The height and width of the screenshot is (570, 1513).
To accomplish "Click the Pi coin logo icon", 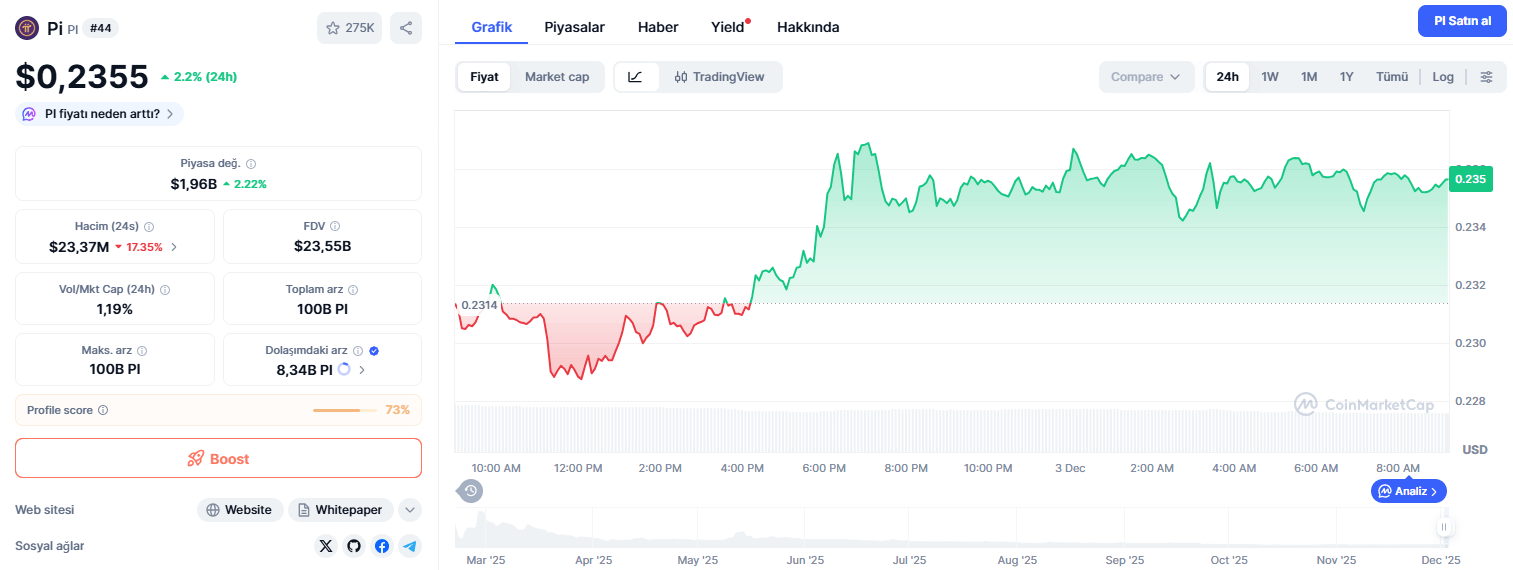I will point(27,28).
